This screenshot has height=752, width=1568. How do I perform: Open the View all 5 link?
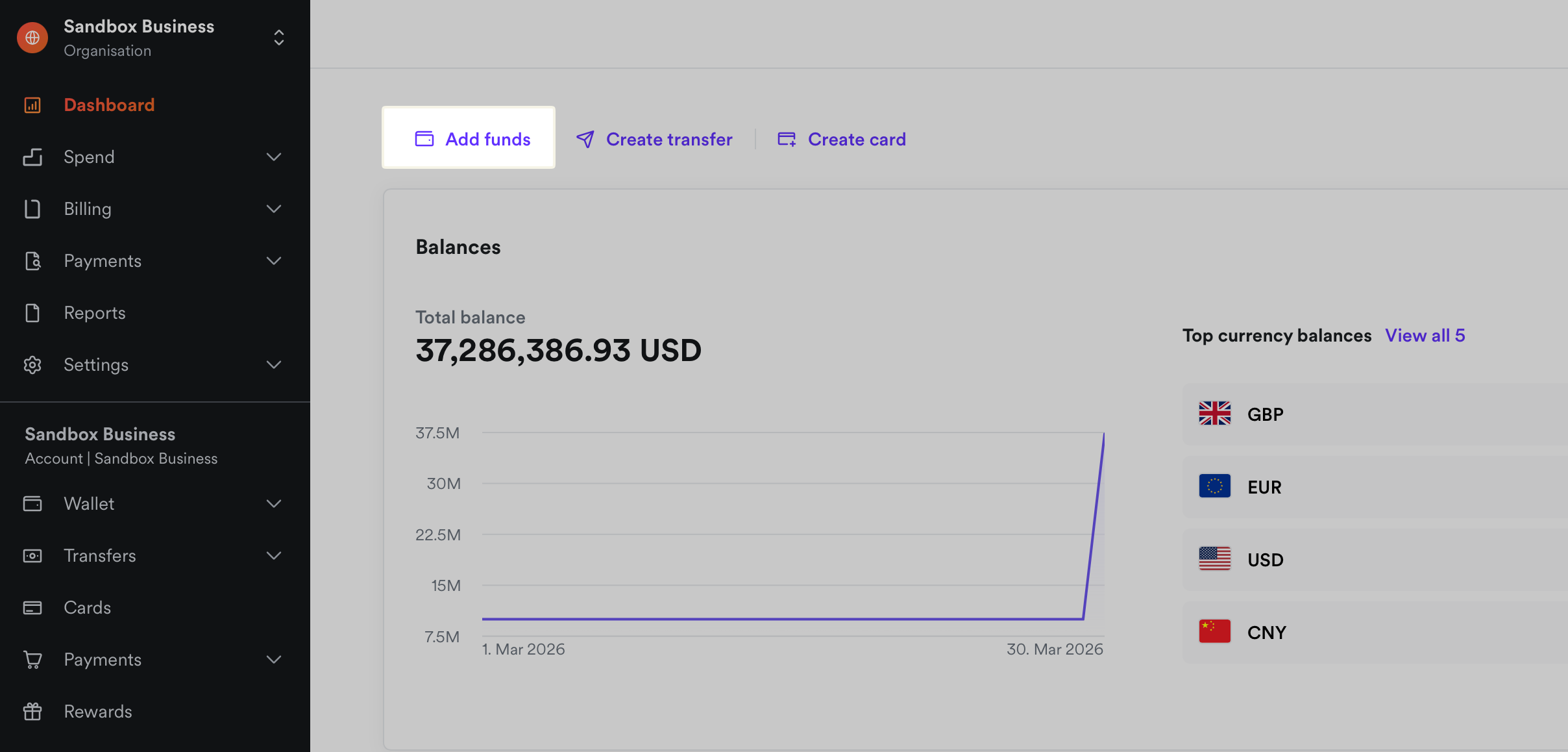pos(1425,336)
